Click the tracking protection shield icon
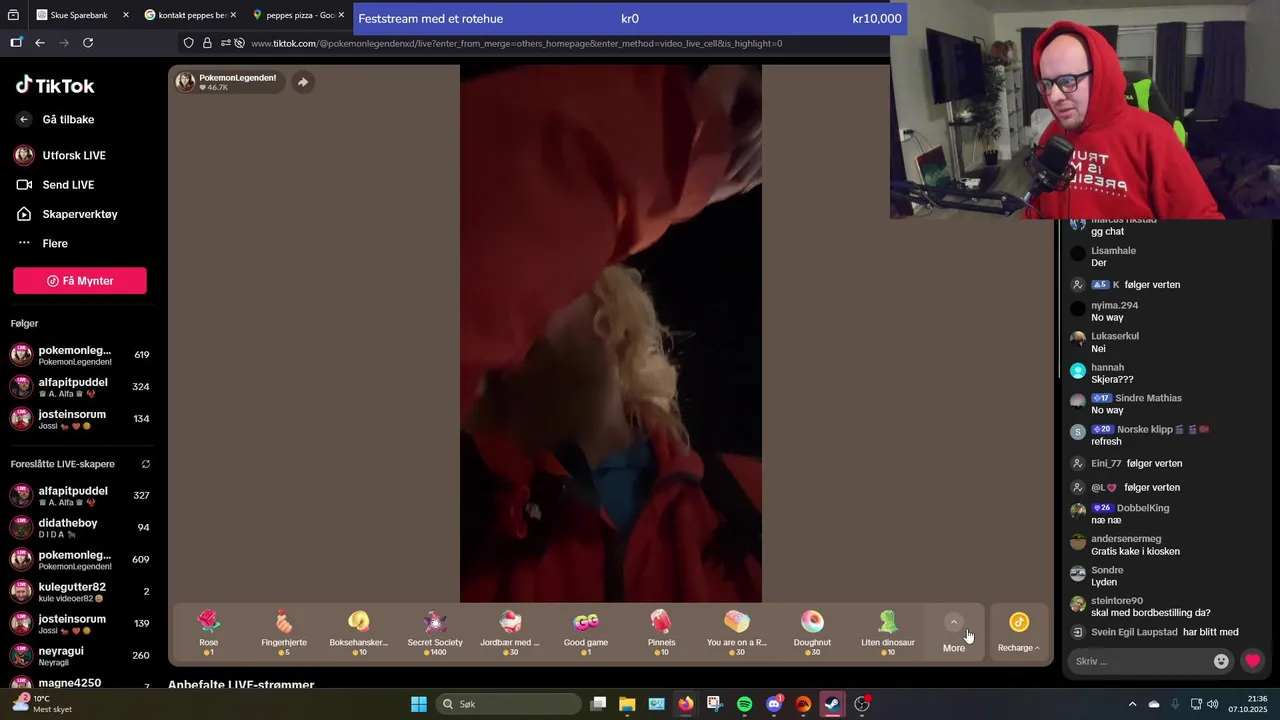The height and width of the screenshot is (720, 1280). pyautogui.click(x=189, y=43)
